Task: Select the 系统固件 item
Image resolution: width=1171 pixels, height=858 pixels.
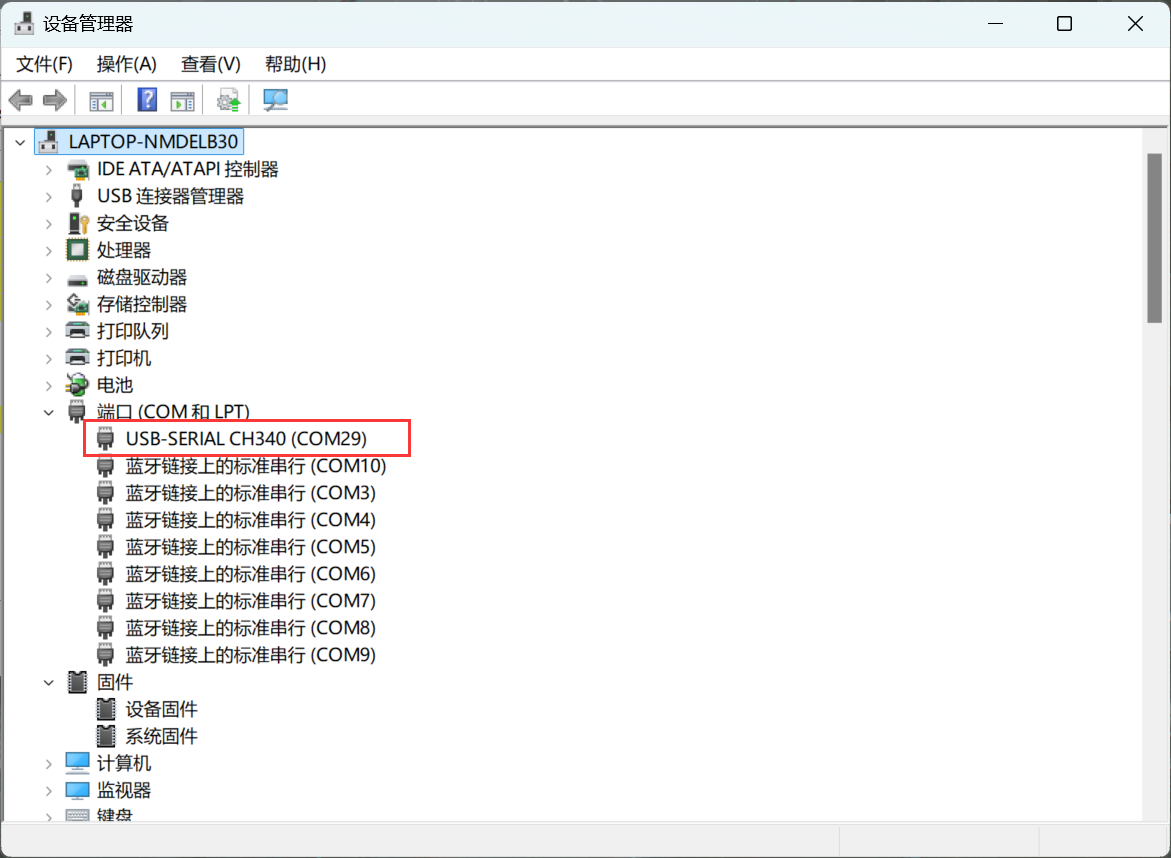Action: [161, 736]
